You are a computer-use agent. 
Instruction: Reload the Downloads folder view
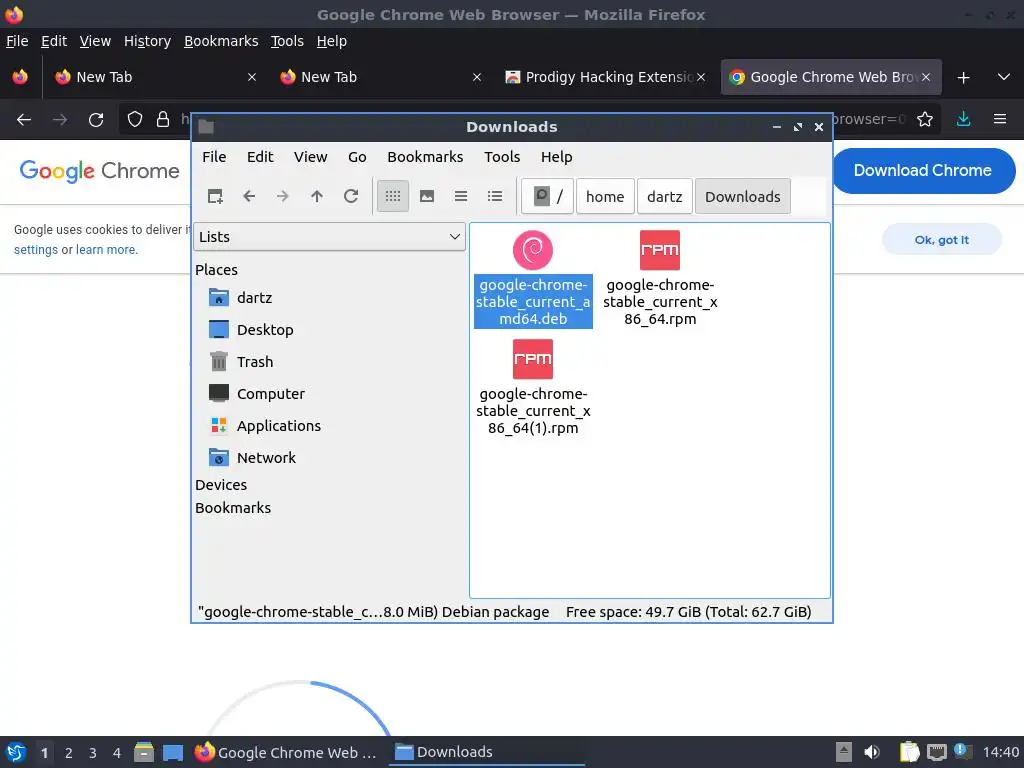point(351,196)
